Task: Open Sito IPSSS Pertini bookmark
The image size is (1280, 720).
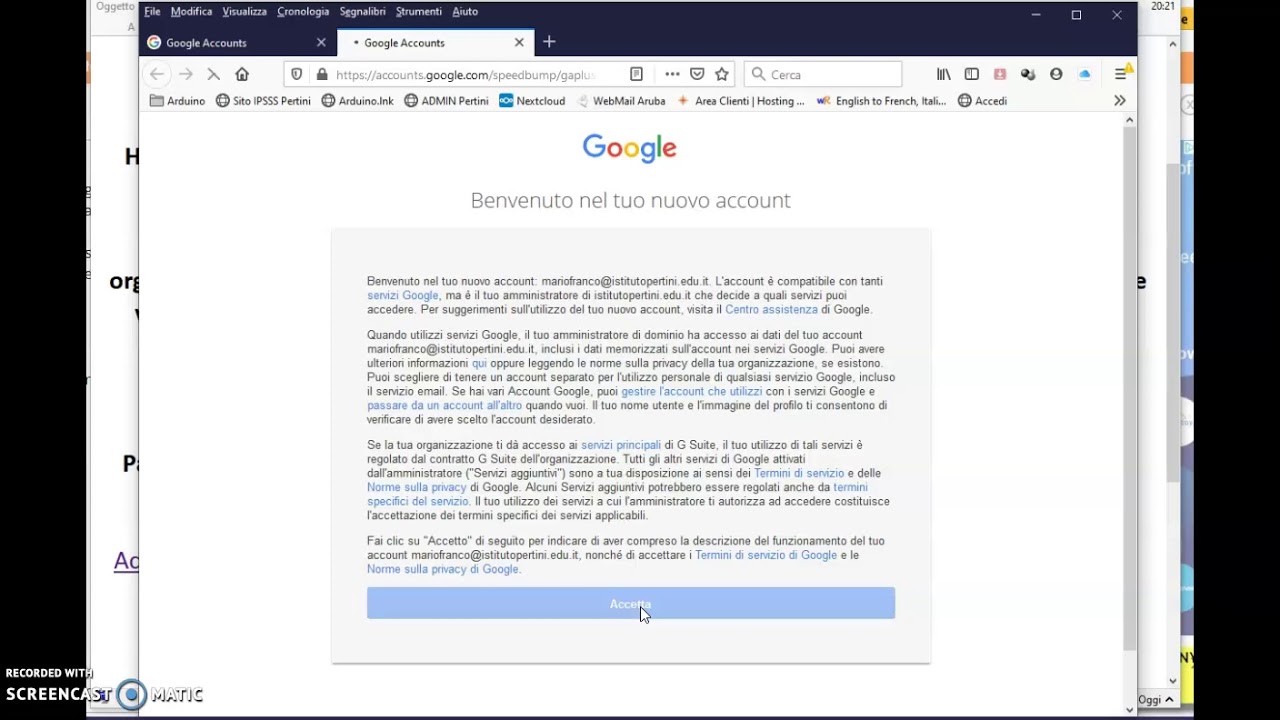Action: click(263, 101)
